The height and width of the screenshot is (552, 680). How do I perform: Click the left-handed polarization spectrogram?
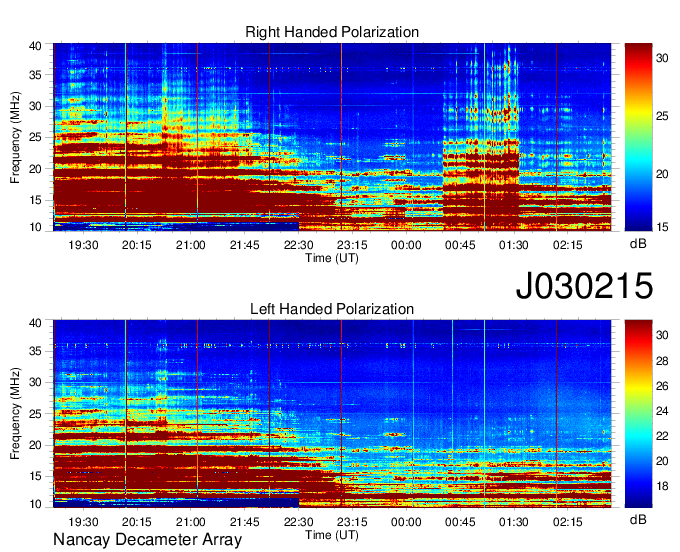click(x=332, y=414)
